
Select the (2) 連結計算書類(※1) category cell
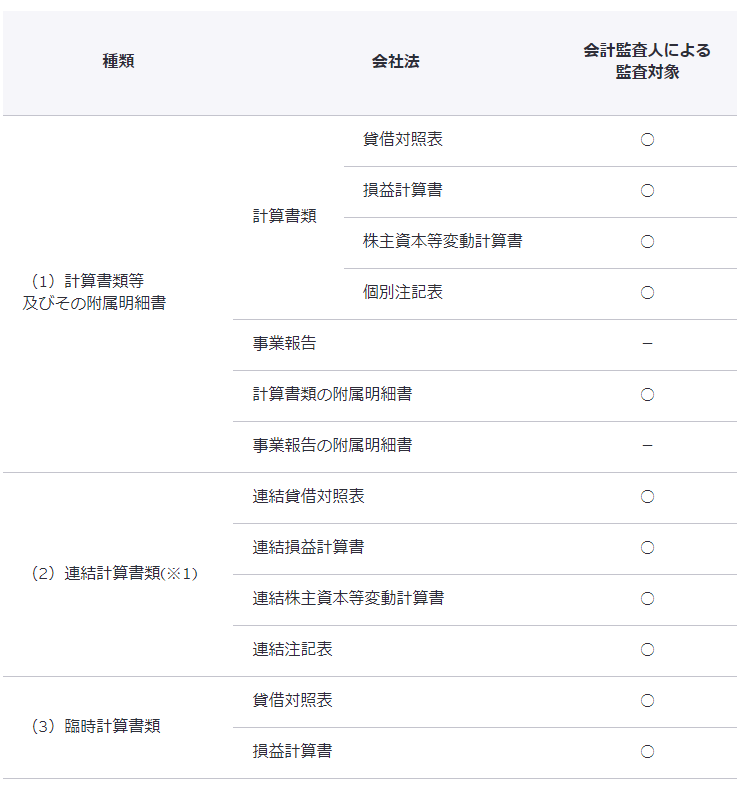[114, 574]
